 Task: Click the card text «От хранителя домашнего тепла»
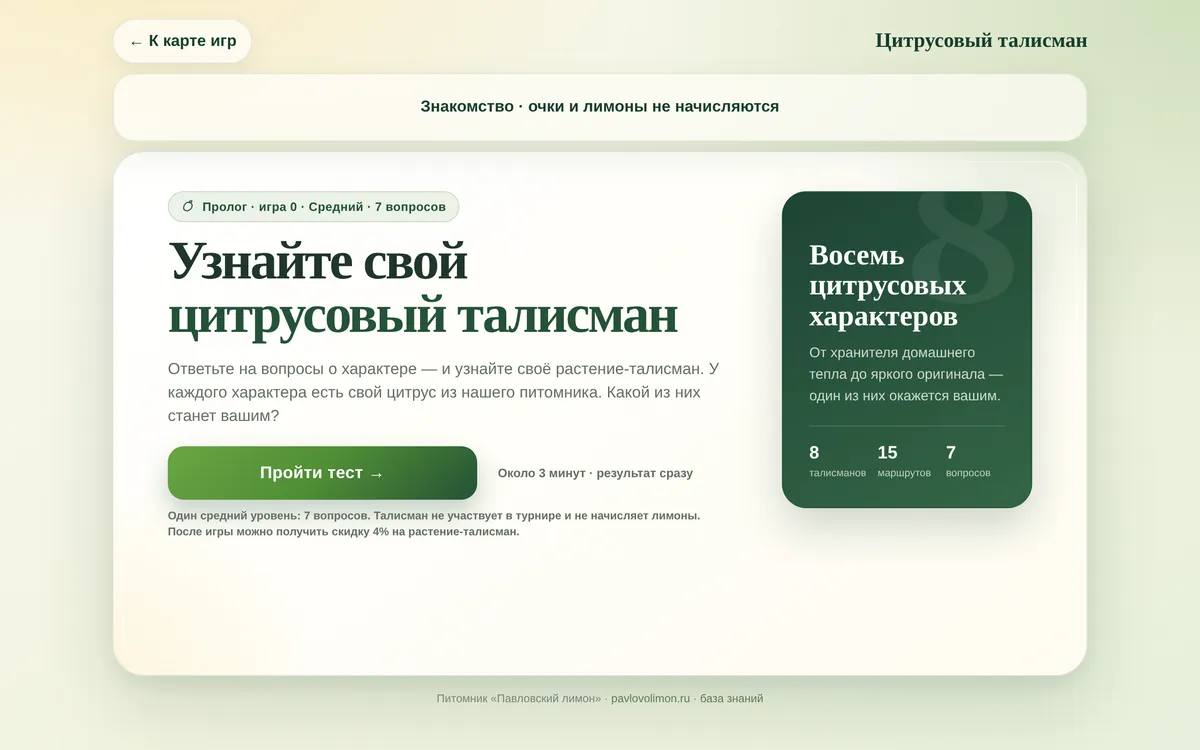point(906,374)
